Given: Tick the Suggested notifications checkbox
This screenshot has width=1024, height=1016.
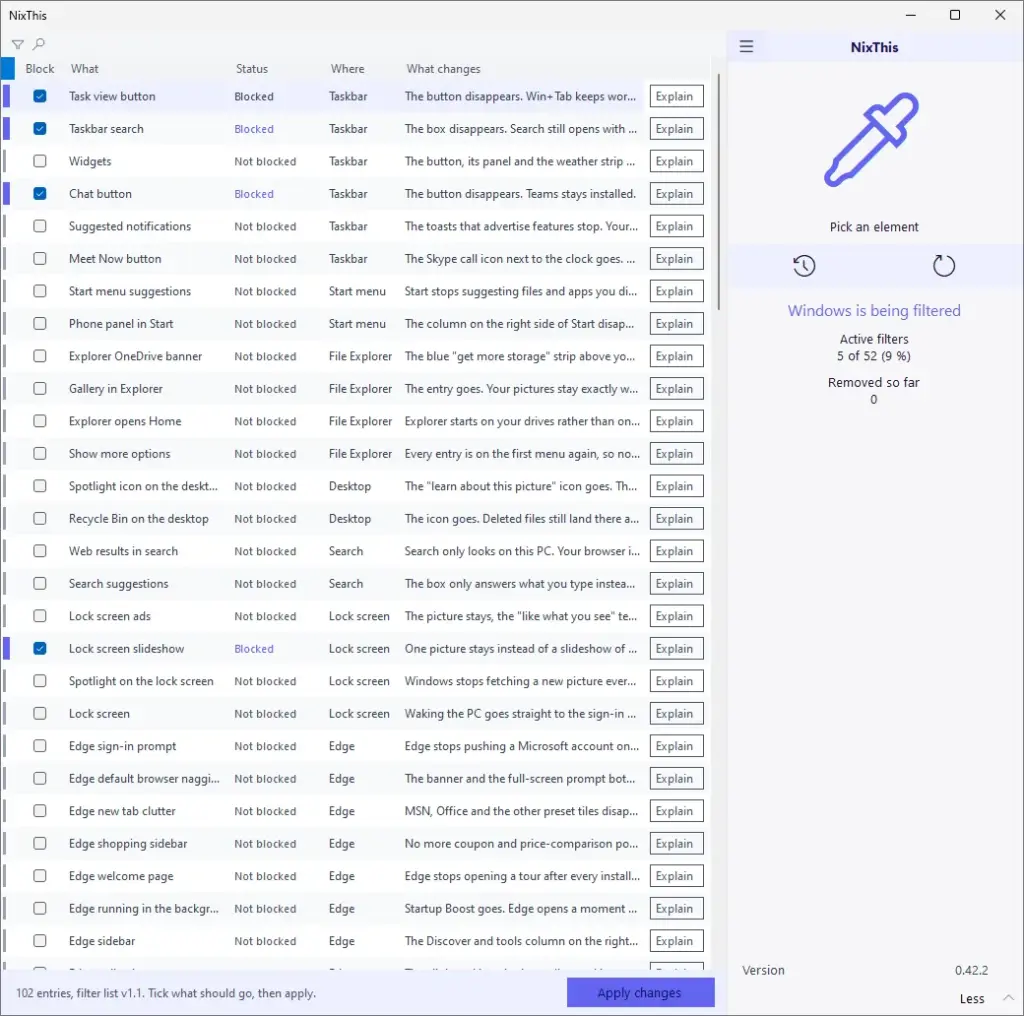Looking at the screenshot, I should 40,226.
